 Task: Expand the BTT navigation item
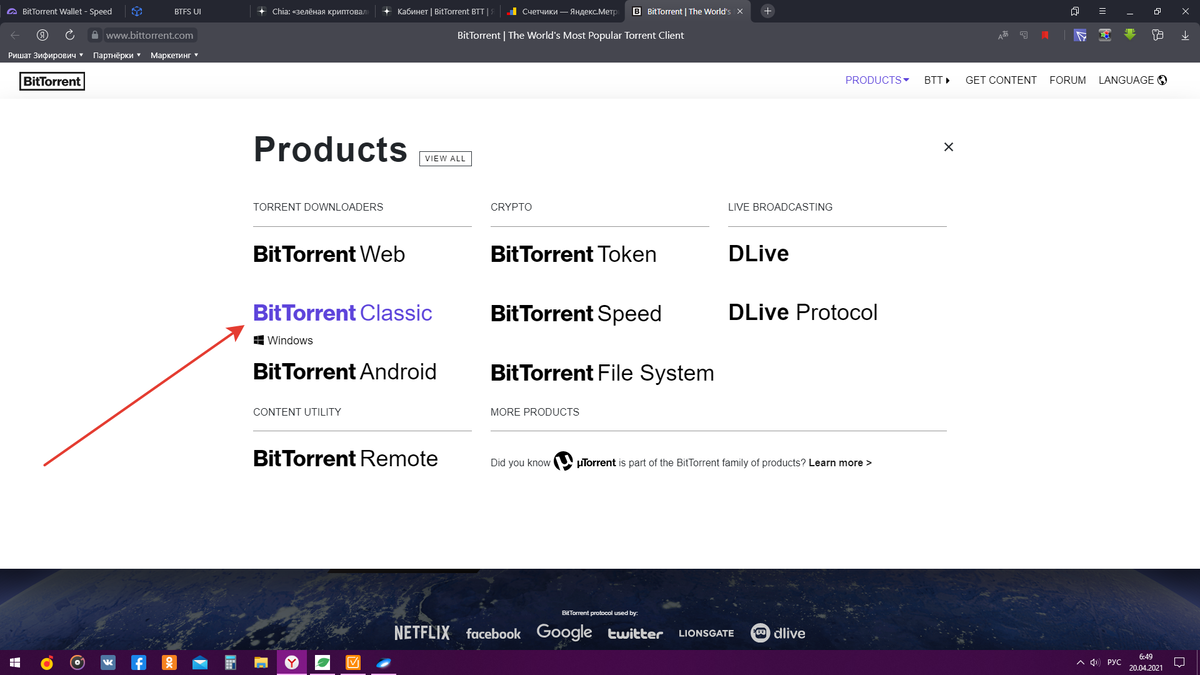pyautogui.click(x=936, y=80)
